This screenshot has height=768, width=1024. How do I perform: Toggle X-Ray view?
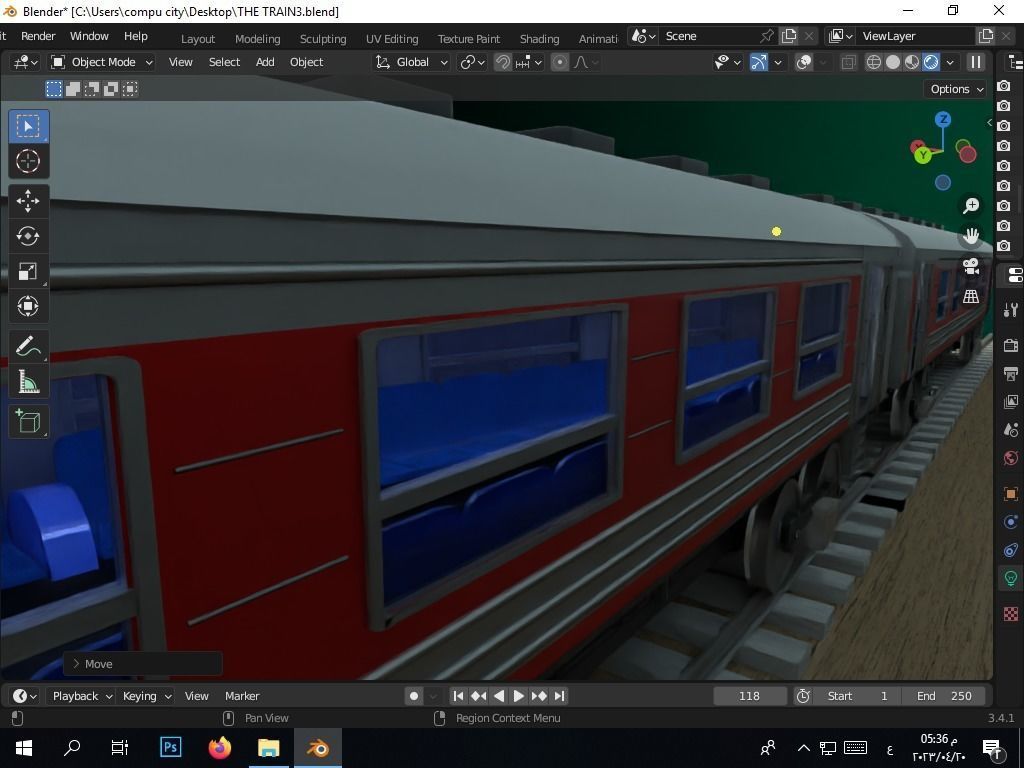click(x=848, y=62)
